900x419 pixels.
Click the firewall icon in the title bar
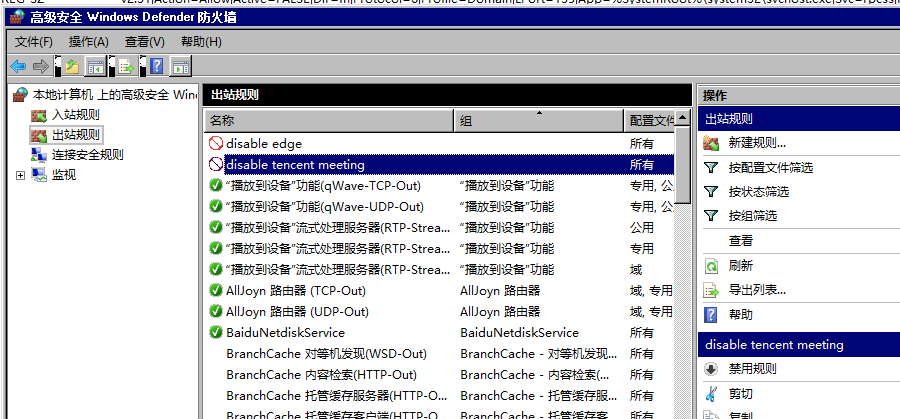tap(18, 17)
